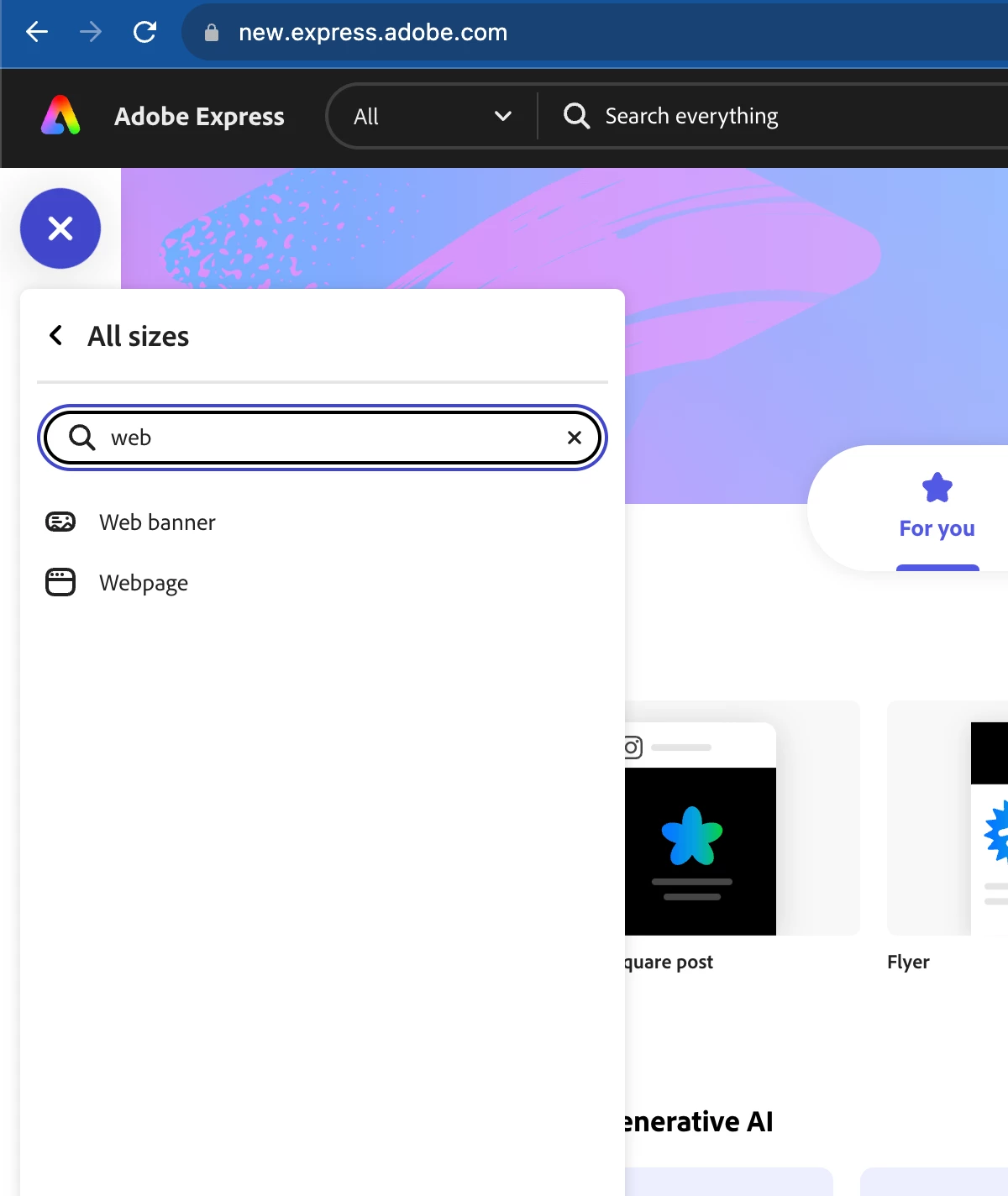
Task: Choose the Webpage size option
Action: 323,583
